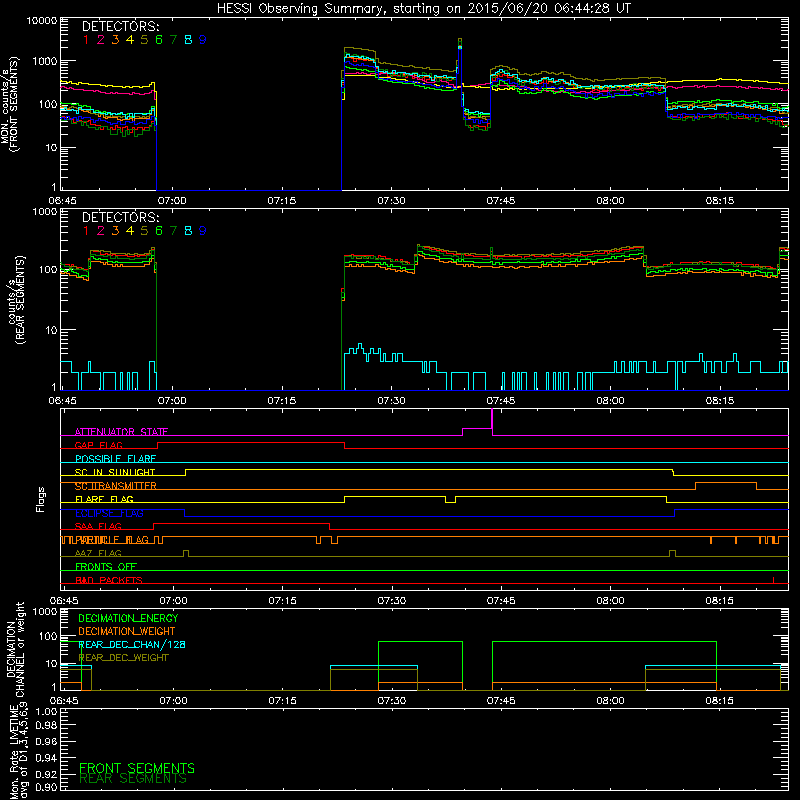Click the 0.90 tick on the livetime axis
800x800 pixels.
(x=46, y=787)
